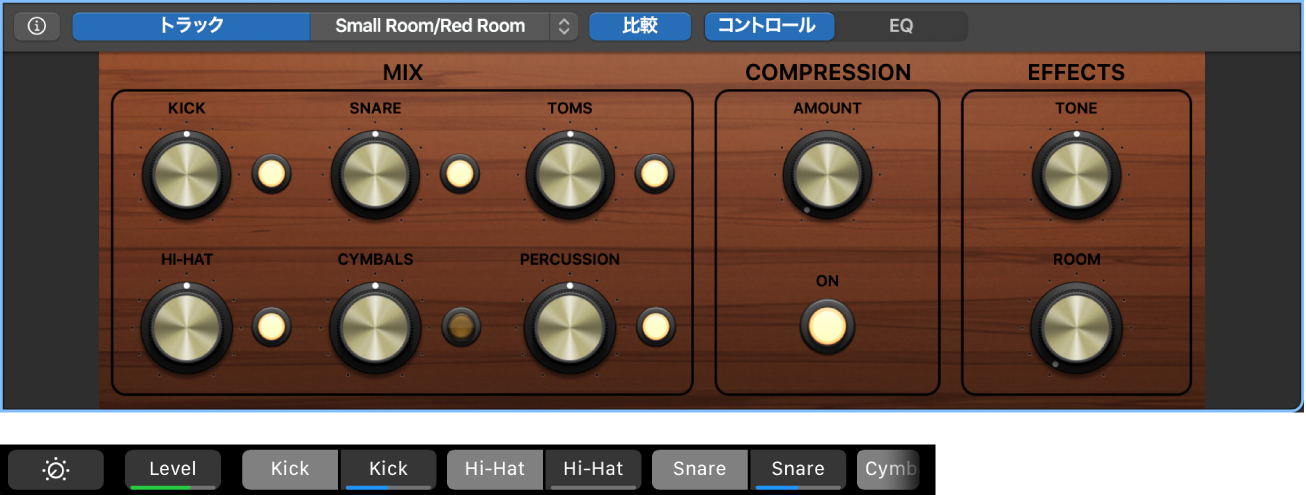Toggle the SNARE on/off light button
Image resolution: width=1306 pixels, height=495 pixels.
click(x=459, y=174)
